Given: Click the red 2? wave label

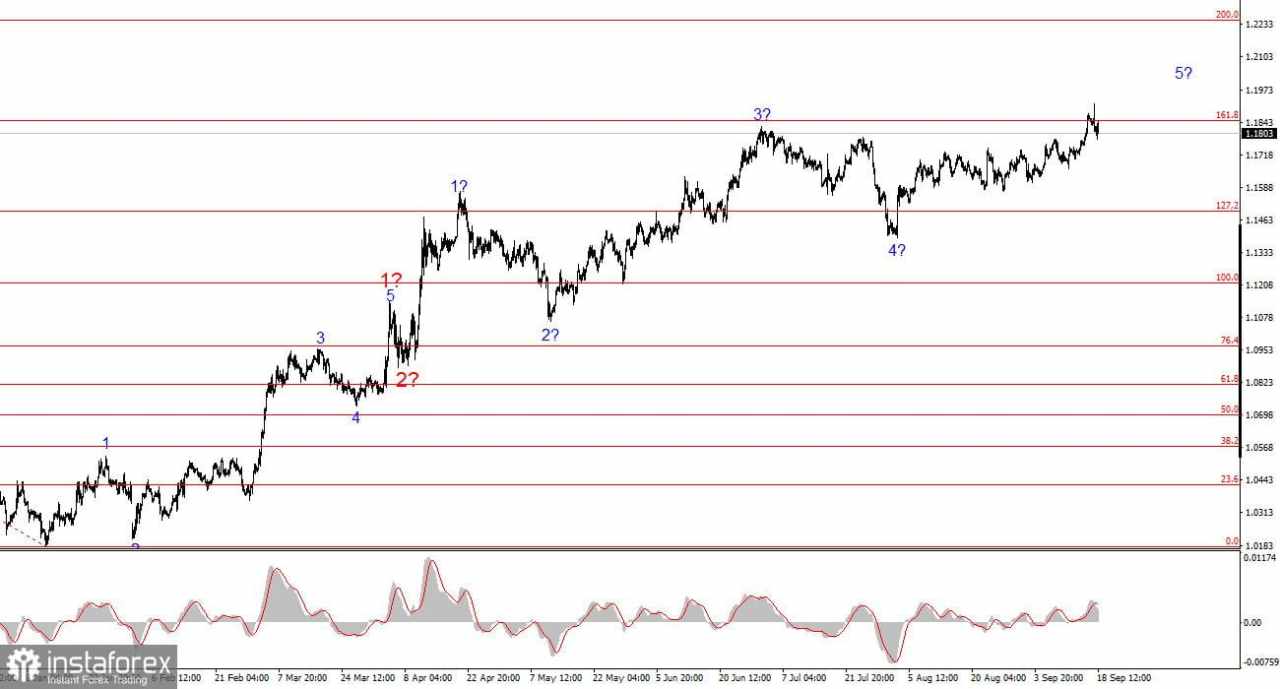Looking at the screenshot, I should [x=407, y=379].
